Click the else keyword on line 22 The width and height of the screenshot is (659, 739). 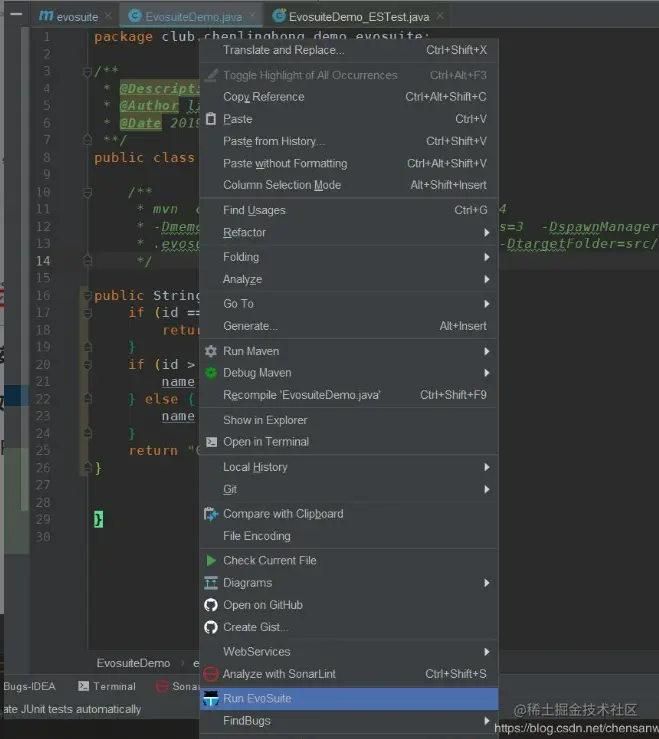[162, 399]
